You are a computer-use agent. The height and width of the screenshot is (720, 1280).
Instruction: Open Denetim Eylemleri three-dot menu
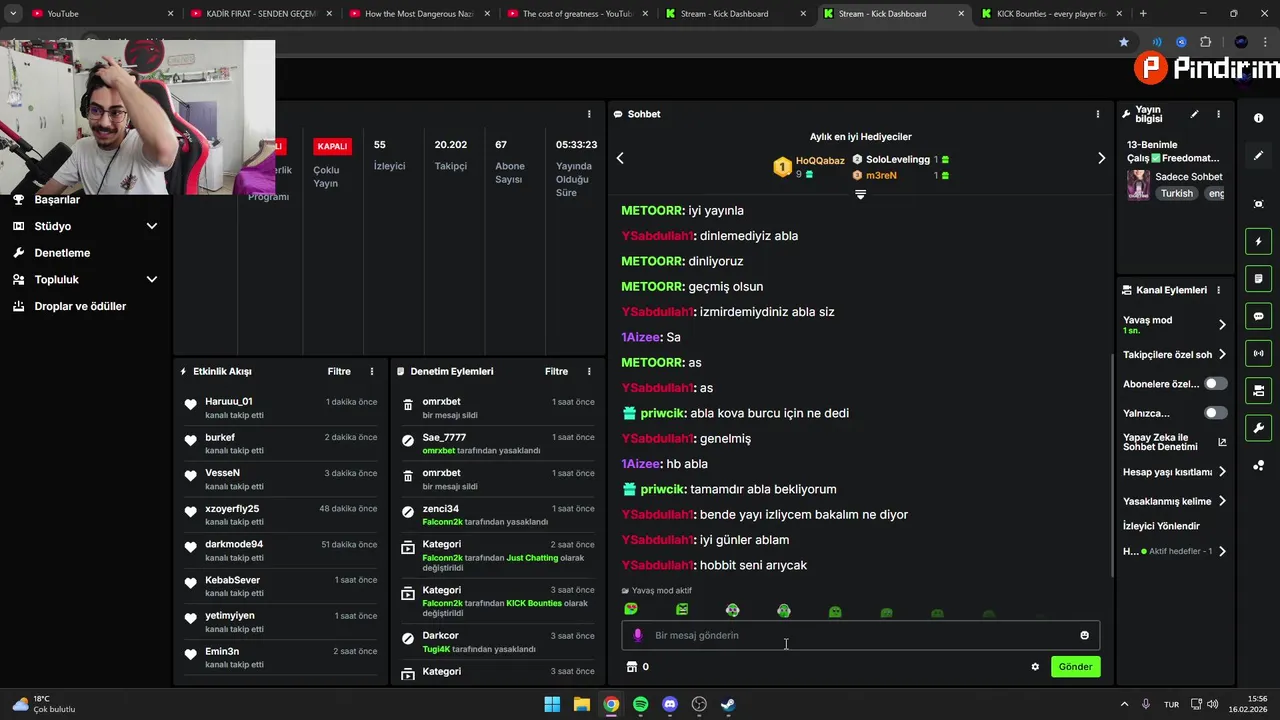pos(589,371)
